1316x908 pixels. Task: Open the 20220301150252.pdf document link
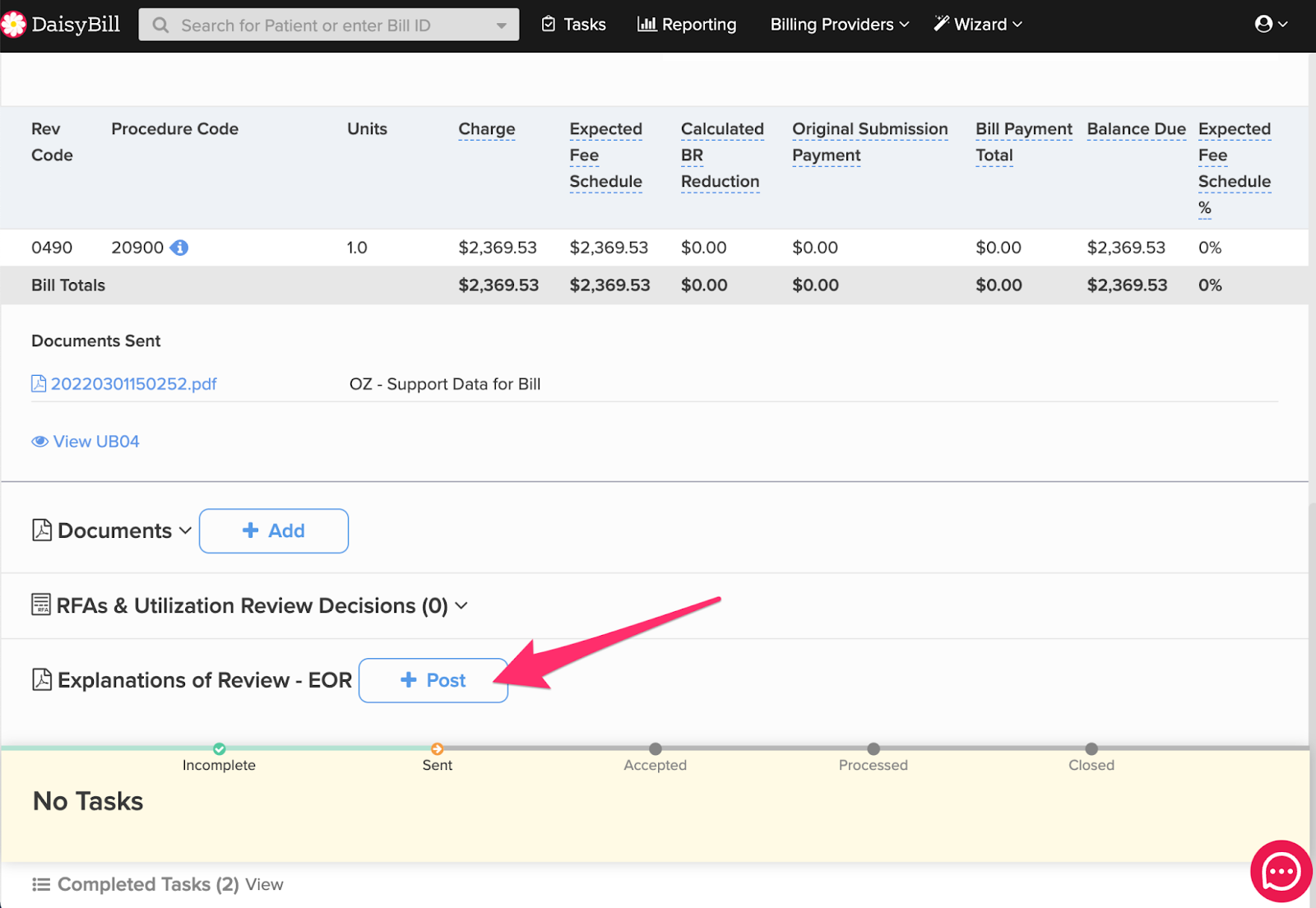pos(134,384)
